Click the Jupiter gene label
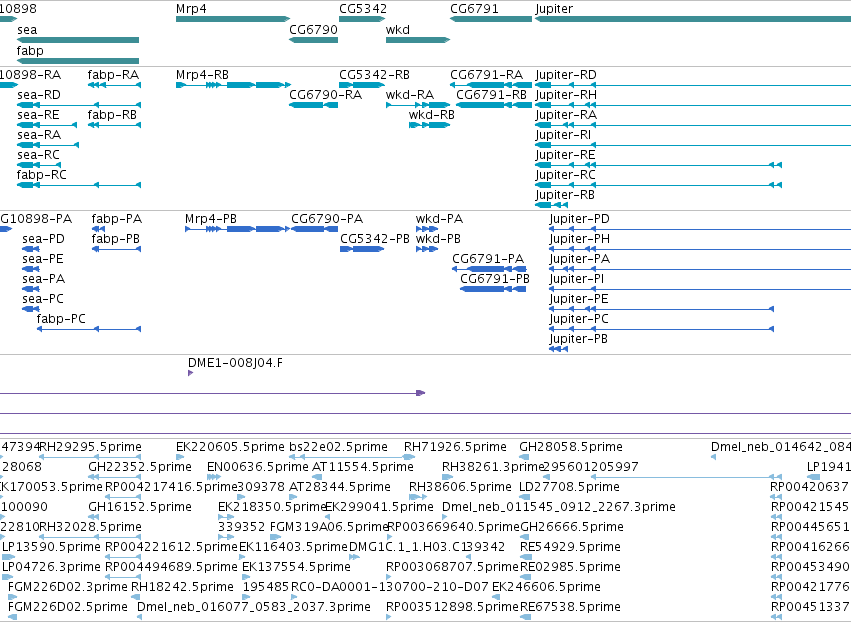851x622 pixels. [x=554, y=9]
